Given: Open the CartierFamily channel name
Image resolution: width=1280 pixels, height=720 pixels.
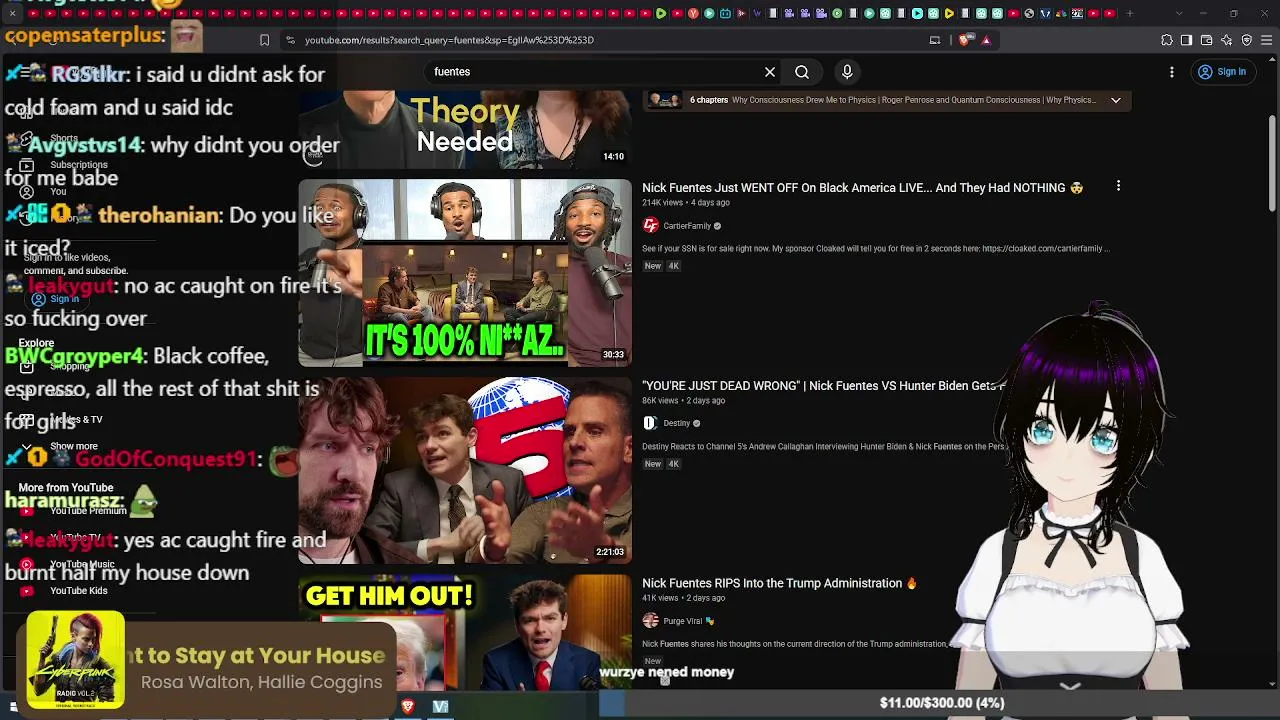Looking at the screenshot, I should pyautogui.click(x=687, y=226).
